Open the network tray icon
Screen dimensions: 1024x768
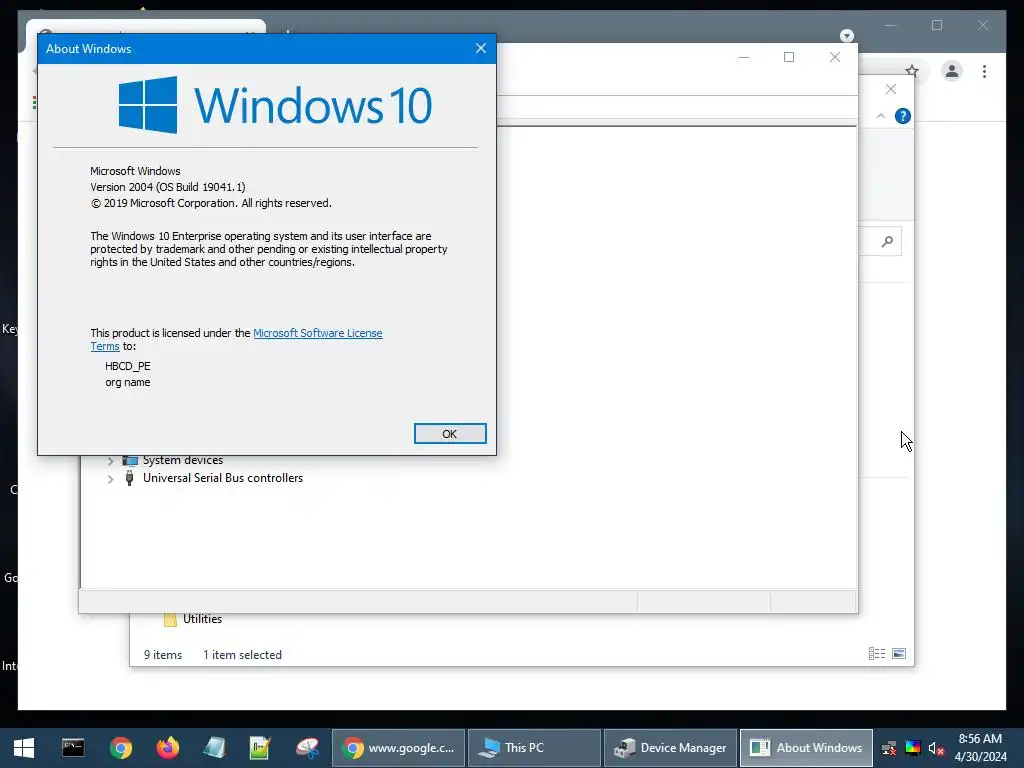[x=889, y=748]
